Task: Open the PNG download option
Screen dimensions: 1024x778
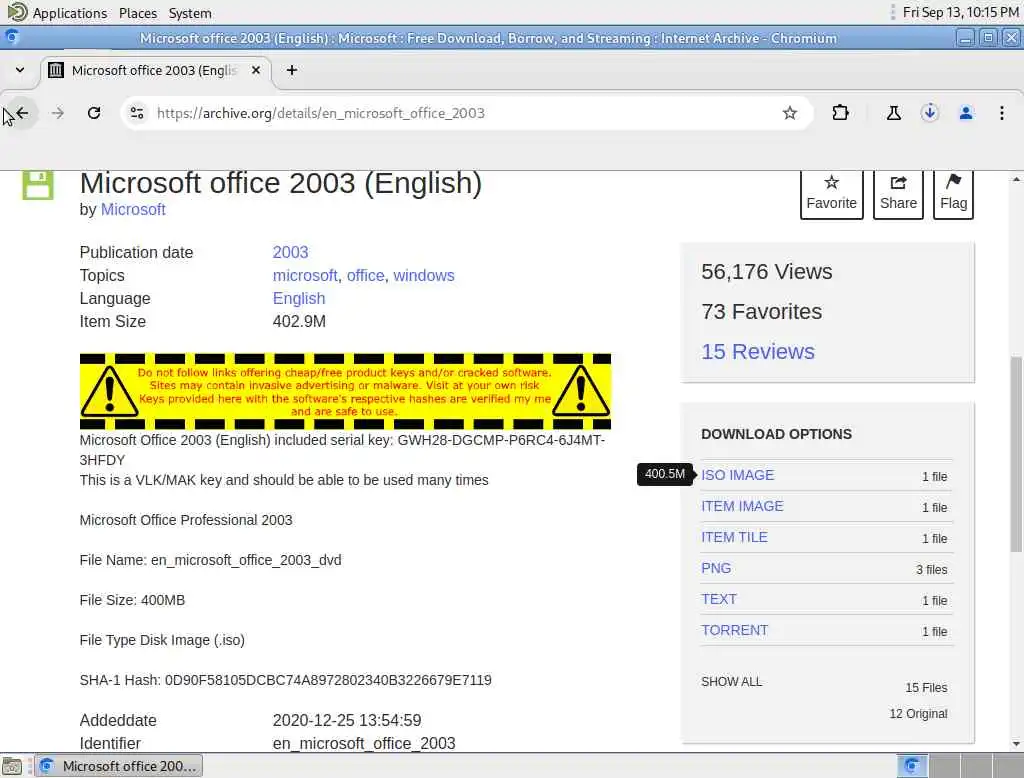Action: tap(716, 568)
